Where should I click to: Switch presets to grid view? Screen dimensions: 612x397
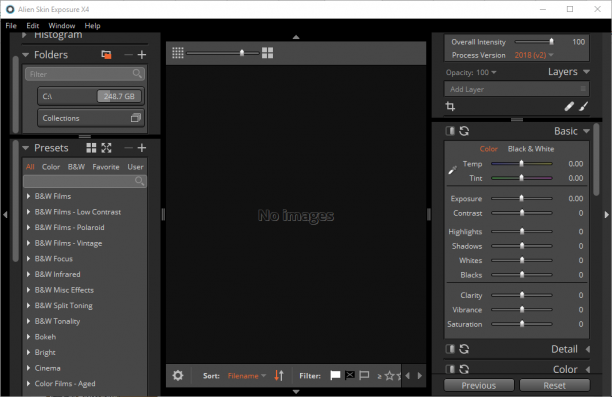click(91, 148)
